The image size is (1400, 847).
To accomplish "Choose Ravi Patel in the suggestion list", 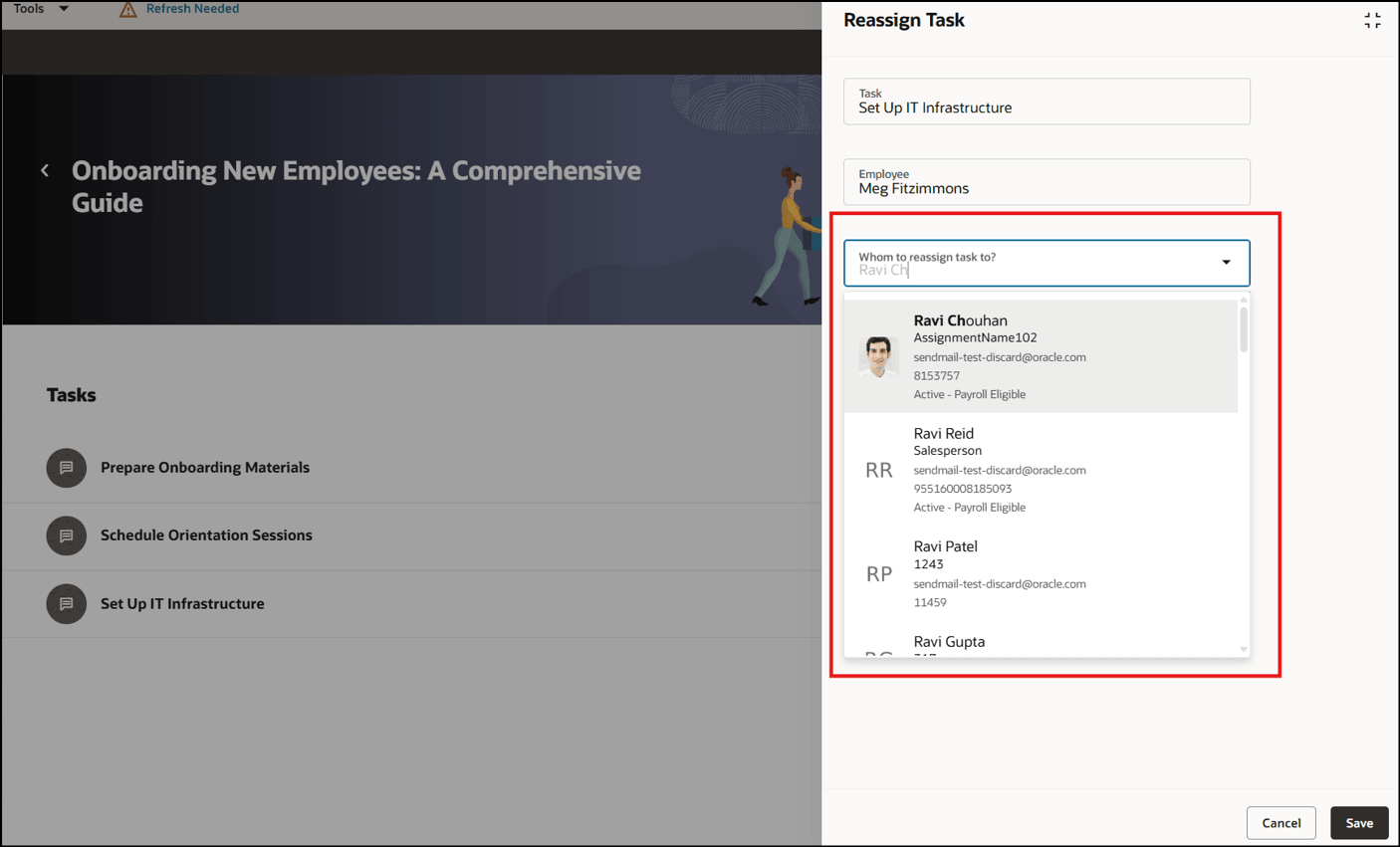I will [x=1041, y=573].
